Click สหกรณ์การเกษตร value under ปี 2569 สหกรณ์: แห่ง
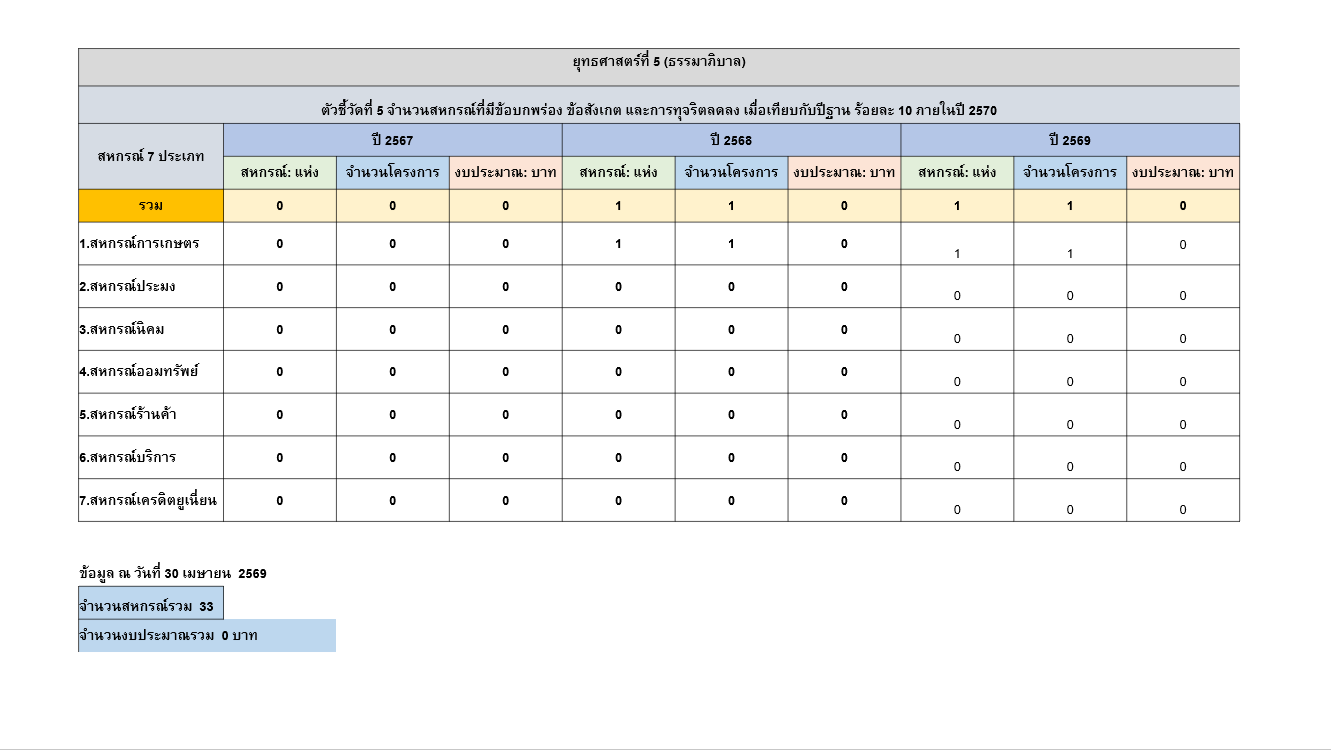 tap(957, 244)
